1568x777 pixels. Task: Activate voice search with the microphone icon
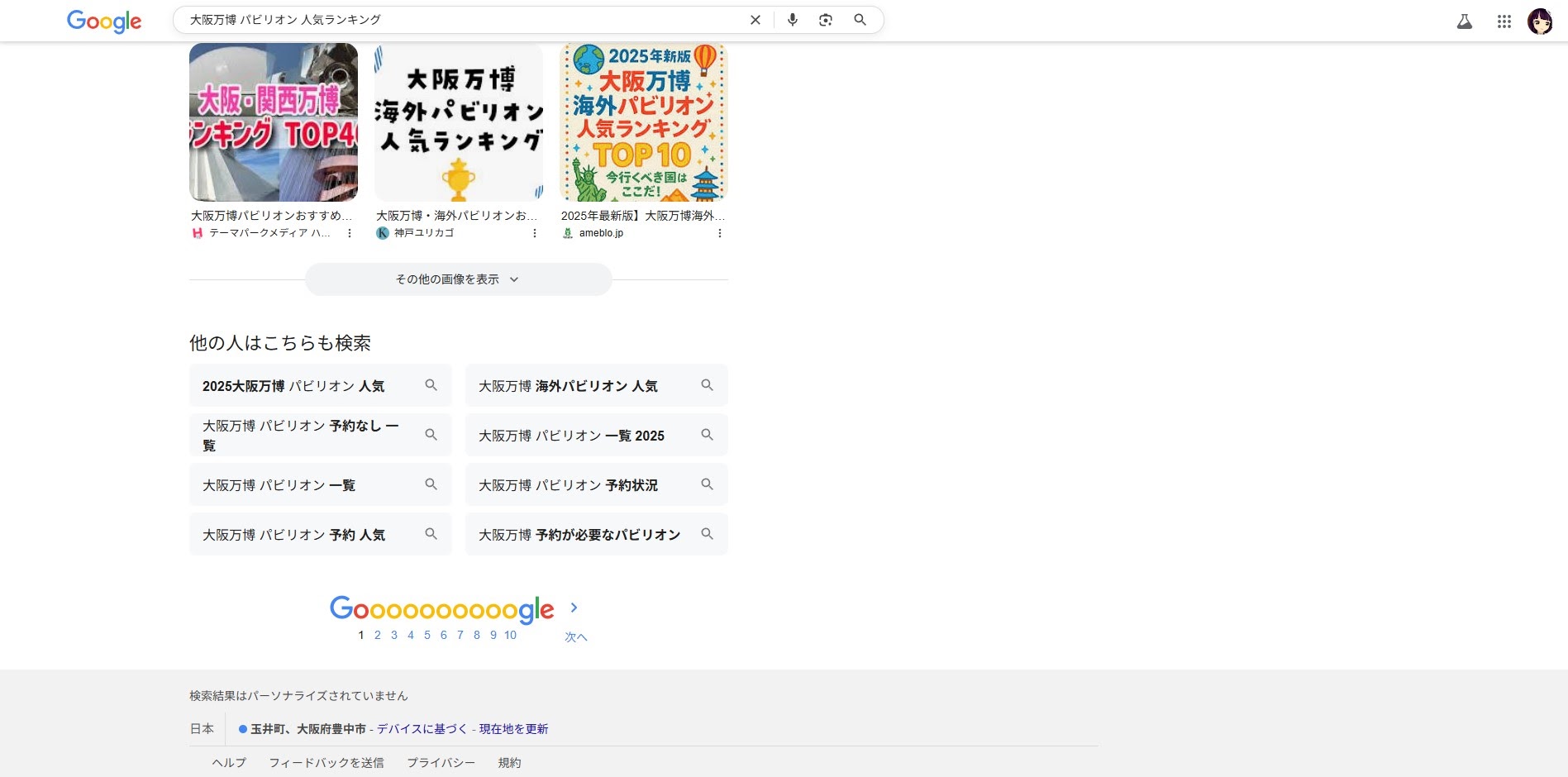coord(792,20)
